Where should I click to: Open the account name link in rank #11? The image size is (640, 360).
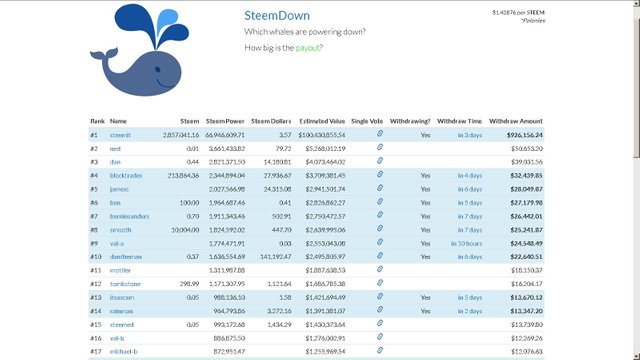120,270
